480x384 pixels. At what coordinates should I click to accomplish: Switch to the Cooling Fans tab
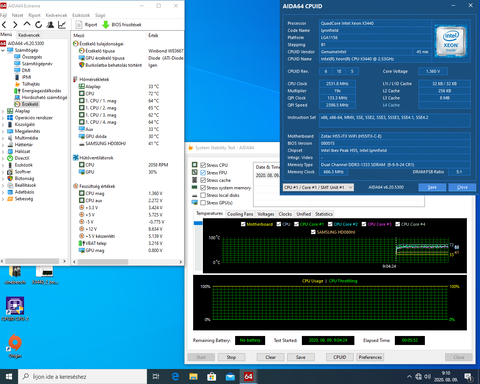coord(240,214)
